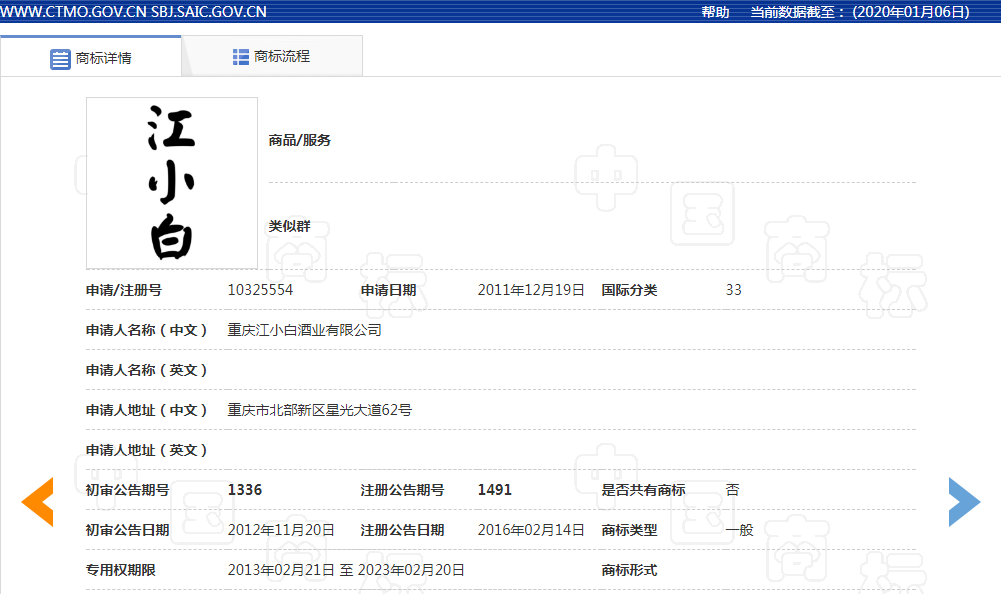This screenshot has height=594, width=1001.
Task: Click the 申请人名称（英文） label
Action: (x=147, y=370)
